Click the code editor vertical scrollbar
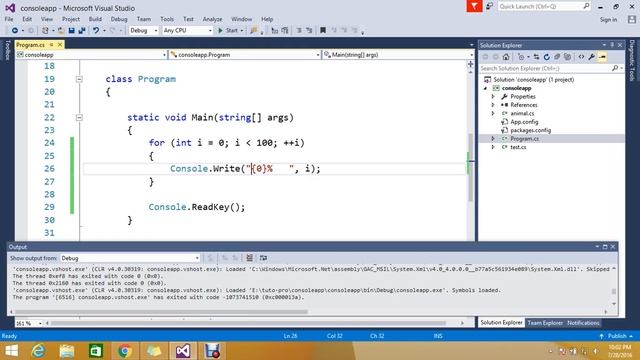The height and width of the screenshot is (360, 640). 471,167
